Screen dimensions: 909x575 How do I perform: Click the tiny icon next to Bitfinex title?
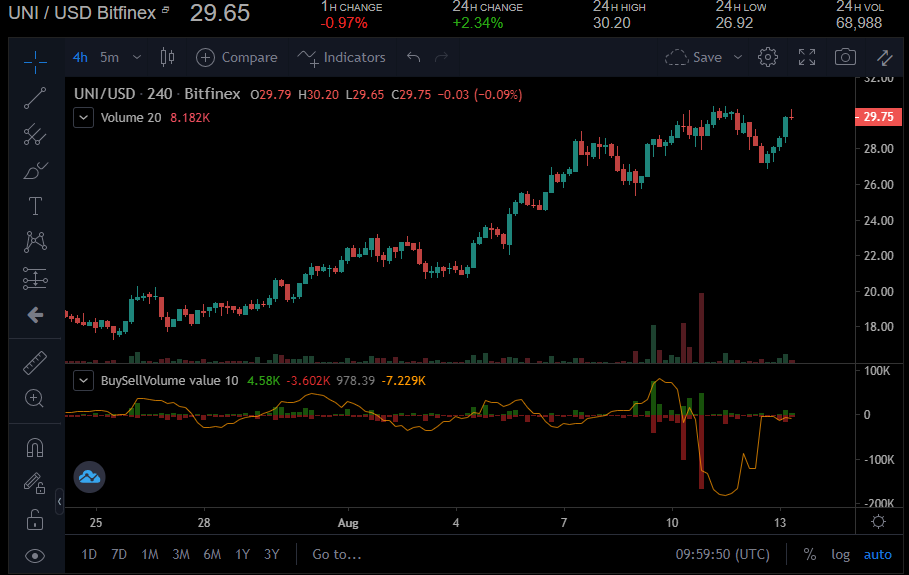click(165, 10)
